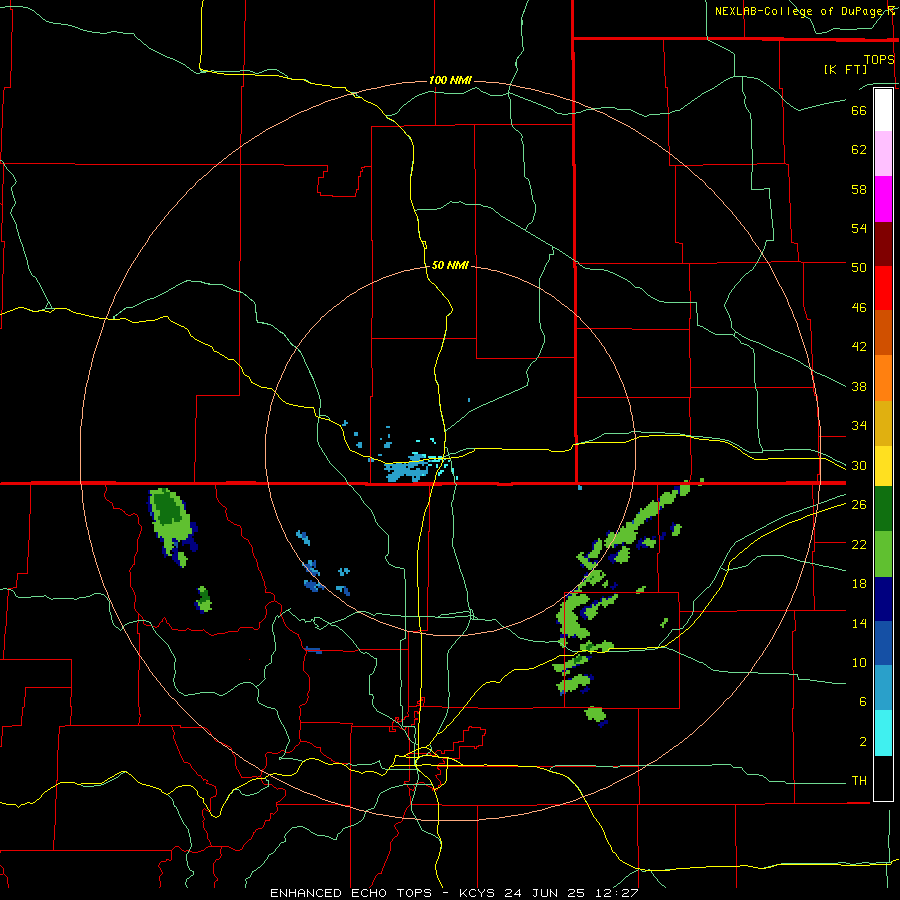Viewport: 900px width, 900px height.
Task: Click the "2" scale label
Action: [x=863, y=742]
